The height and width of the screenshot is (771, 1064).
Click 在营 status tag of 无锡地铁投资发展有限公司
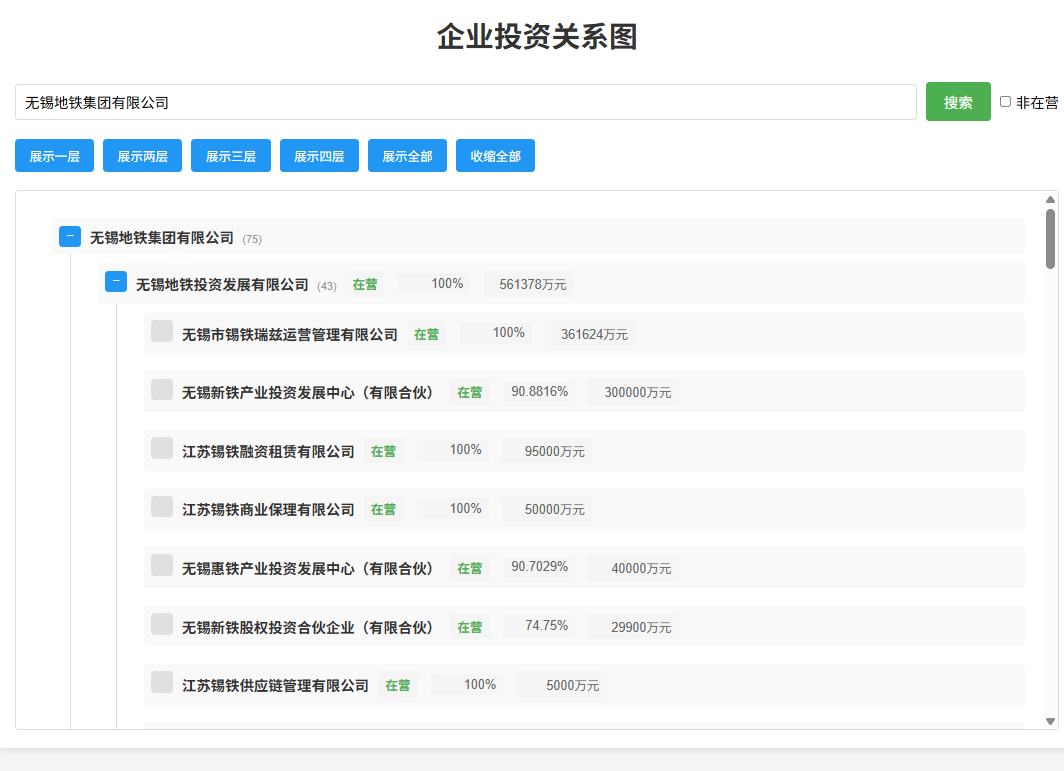(x=365, y=284)
